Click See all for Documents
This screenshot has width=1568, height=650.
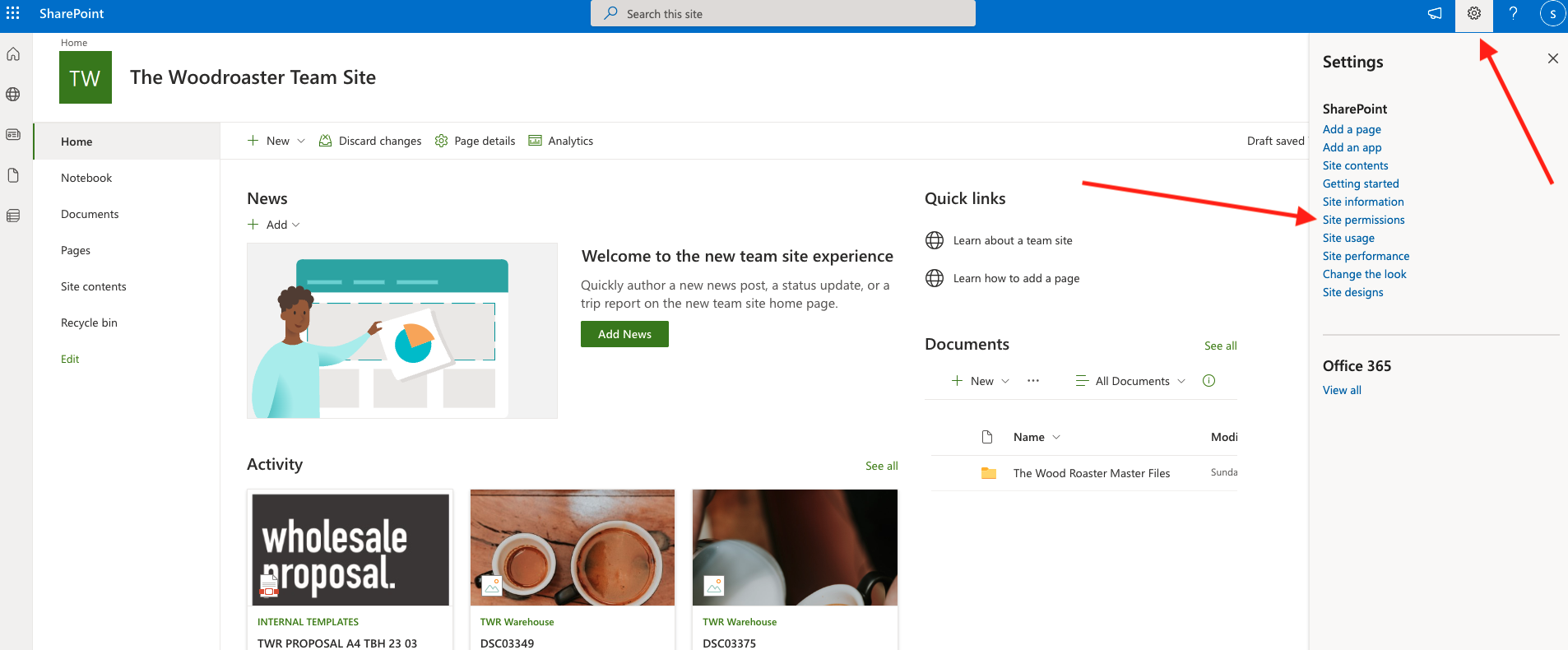pyautogui.click(x=1220, y=346)
